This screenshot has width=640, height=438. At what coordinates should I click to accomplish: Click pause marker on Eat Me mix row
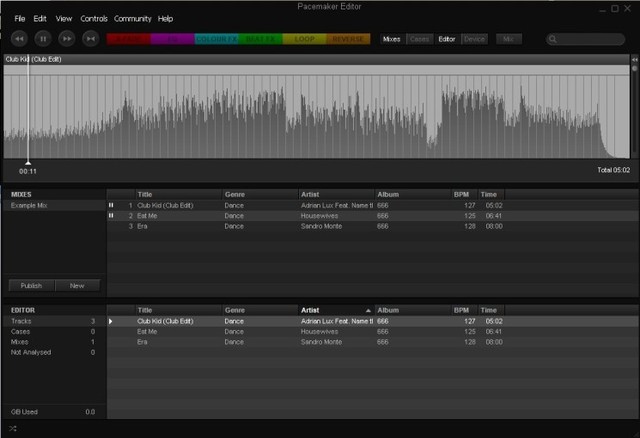tap(111, 216)
